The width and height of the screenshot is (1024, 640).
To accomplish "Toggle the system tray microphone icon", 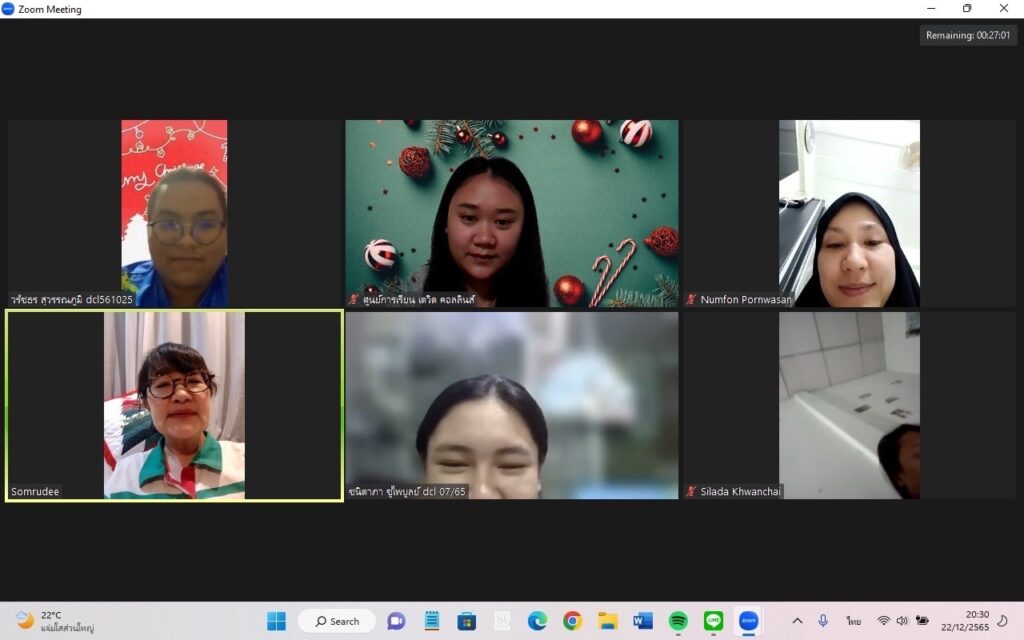I will pos(823,621).
